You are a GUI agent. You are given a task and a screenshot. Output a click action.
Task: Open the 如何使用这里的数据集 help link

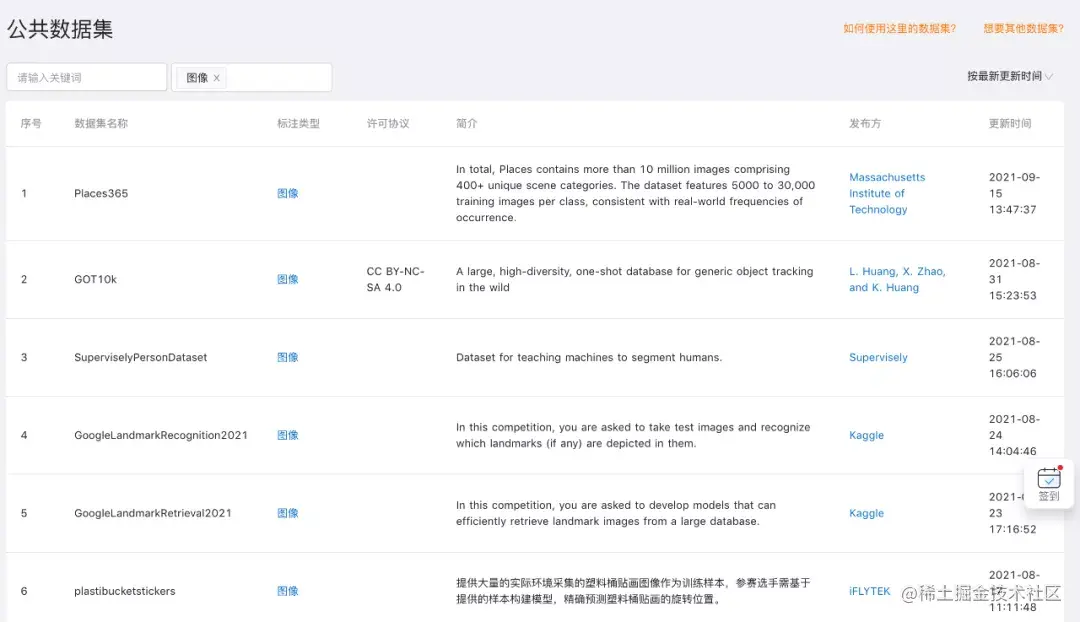coord(898,29)
